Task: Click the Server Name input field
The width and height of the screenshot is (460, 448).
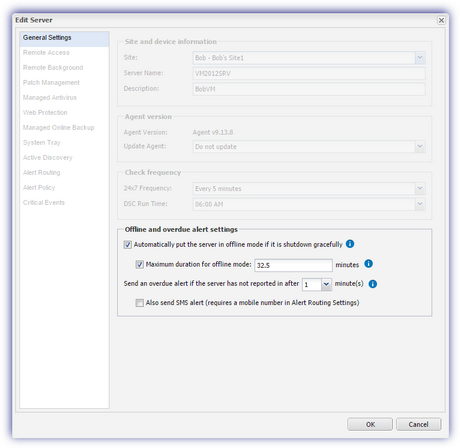Action: coord(309,73)
